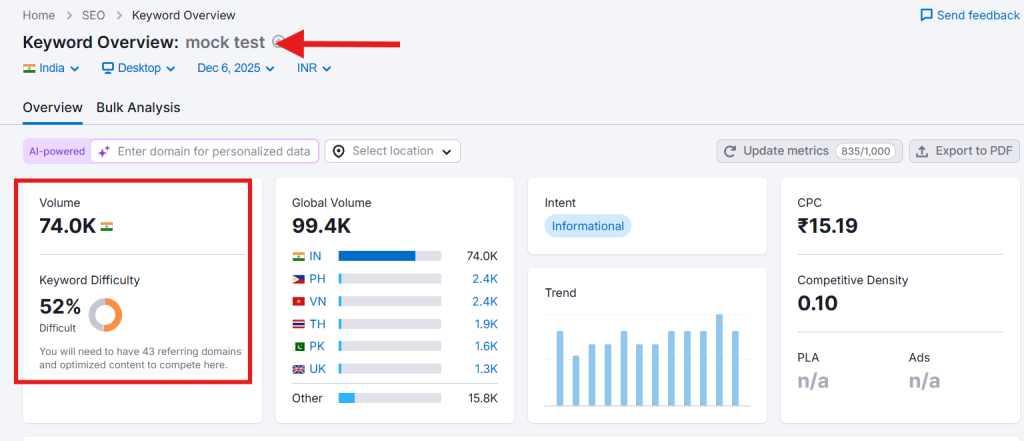Click the PH volume progress bar
The width and height of the screenshot is (1024, 441).
click(390, 279)
